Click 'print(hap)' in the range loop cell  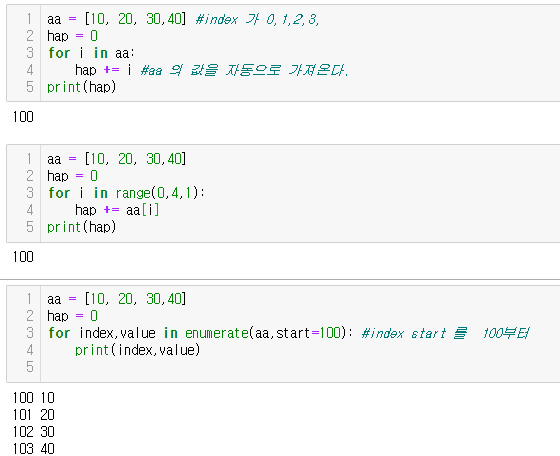click(81, 227)
